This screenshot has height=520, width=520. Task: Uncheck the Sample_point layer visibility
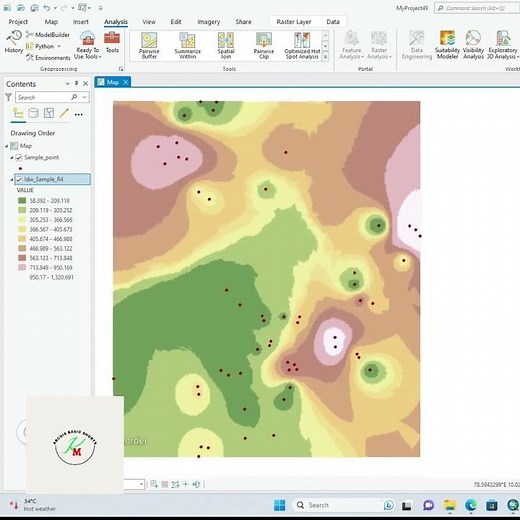pos(19,157)
